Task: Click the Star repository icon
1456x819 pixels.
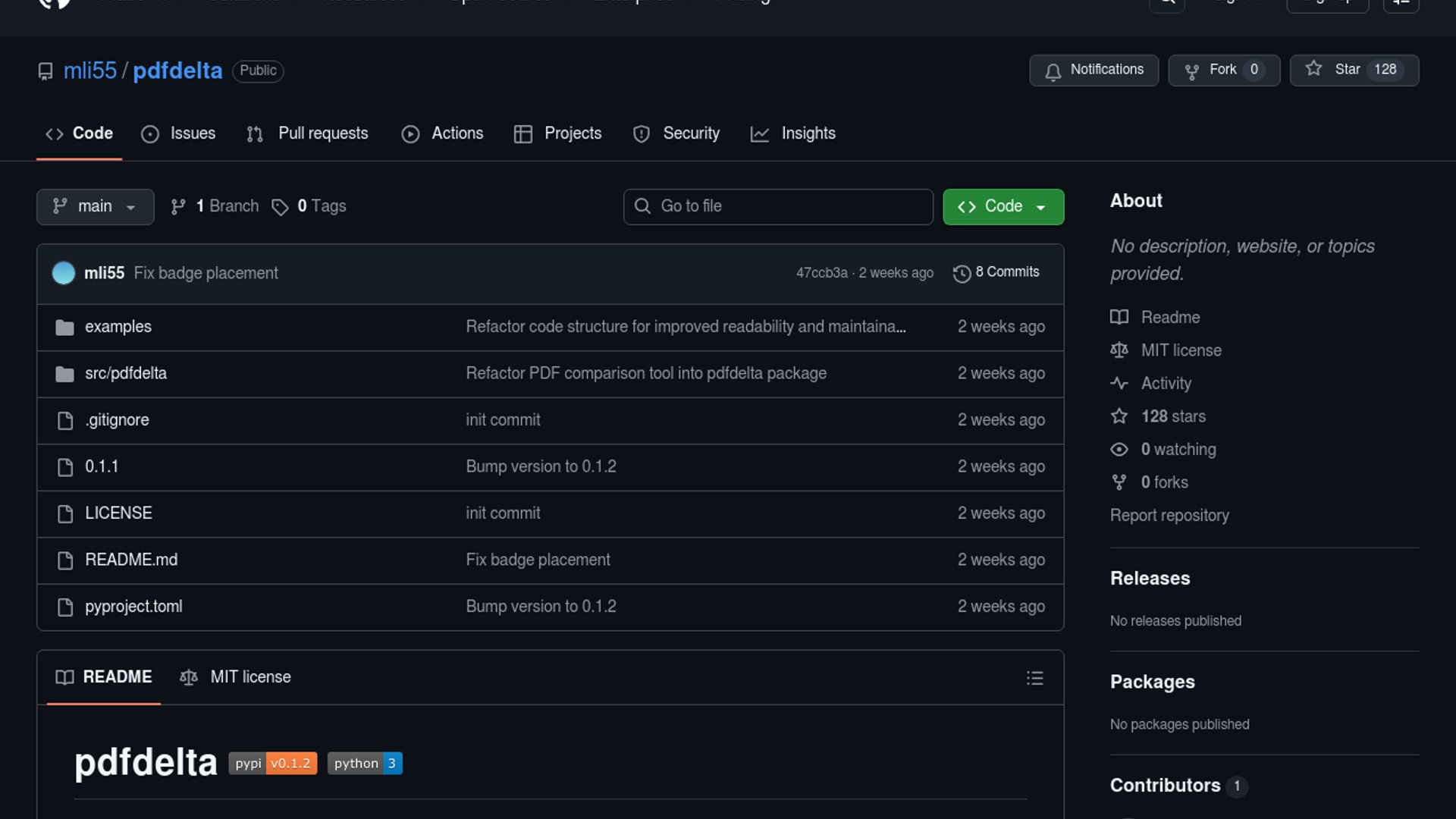Action: point(1313,69)
